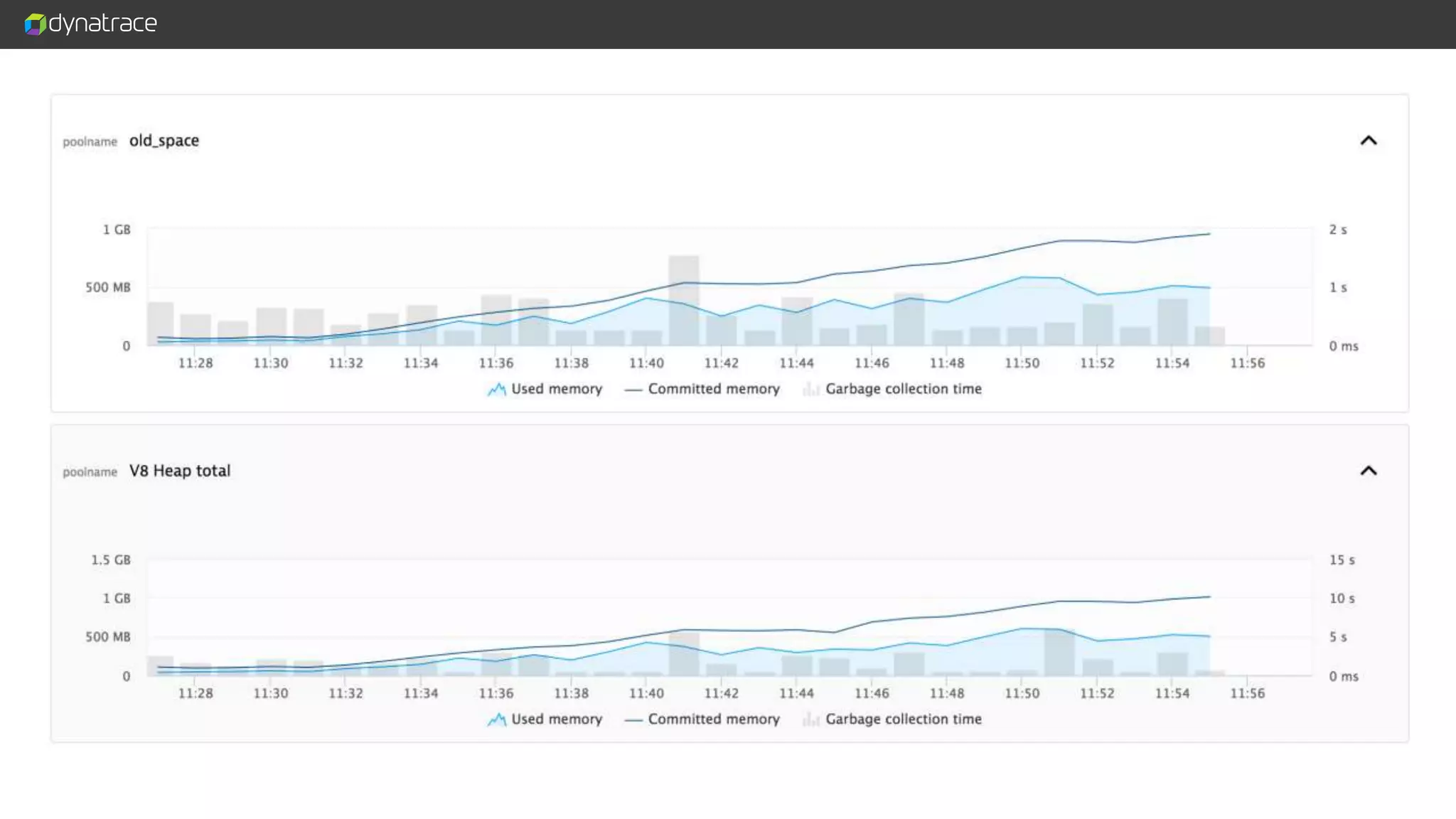The height and width of the screenshot is (819, 1456).
Task: Toggle Committed memory legend in old_space chart
Action: coord(713,389)
